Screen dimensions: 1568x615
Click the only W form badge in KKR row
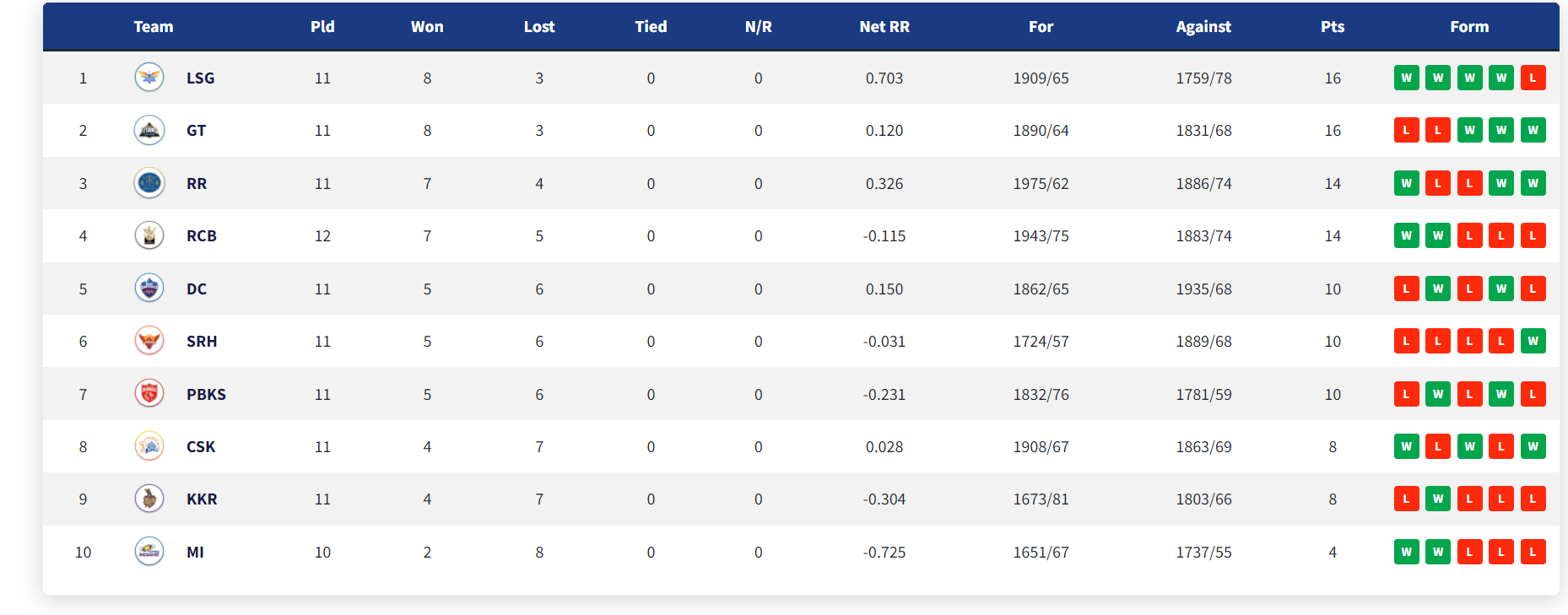tap(1438, 499)
